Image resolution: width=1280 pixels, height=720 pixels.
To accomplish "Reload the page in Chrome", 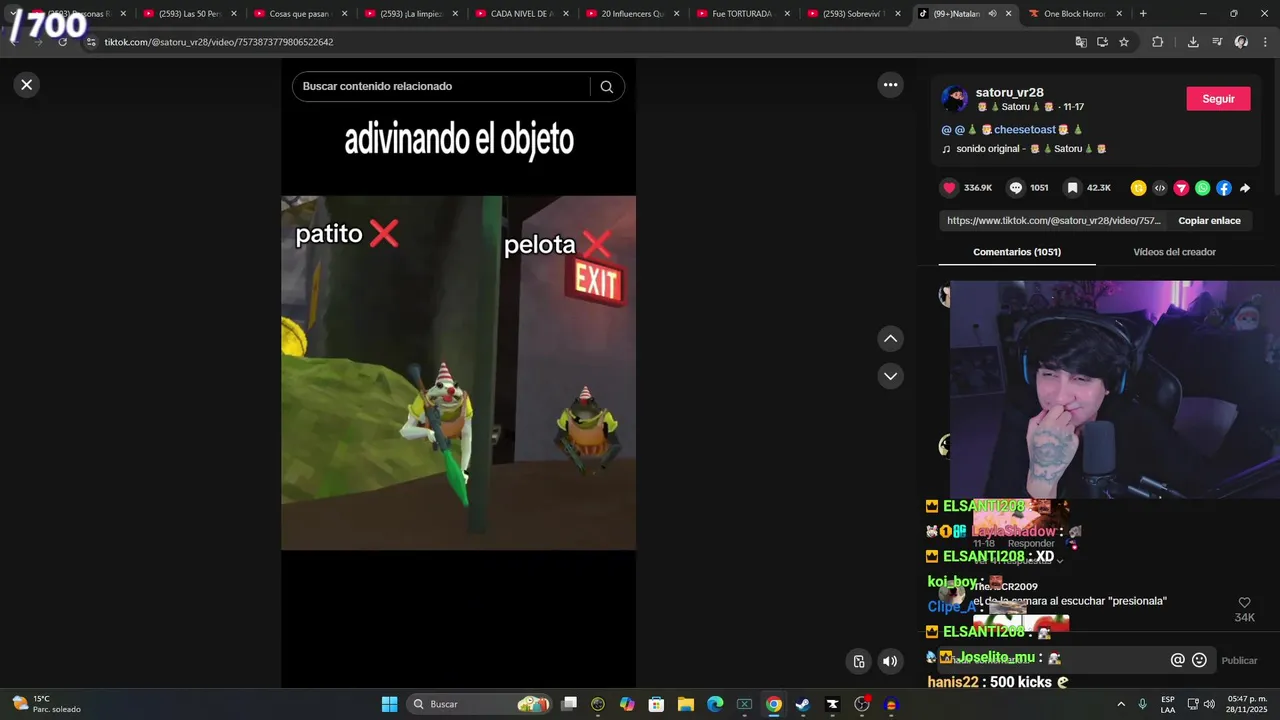I will (x=62, y=42).
